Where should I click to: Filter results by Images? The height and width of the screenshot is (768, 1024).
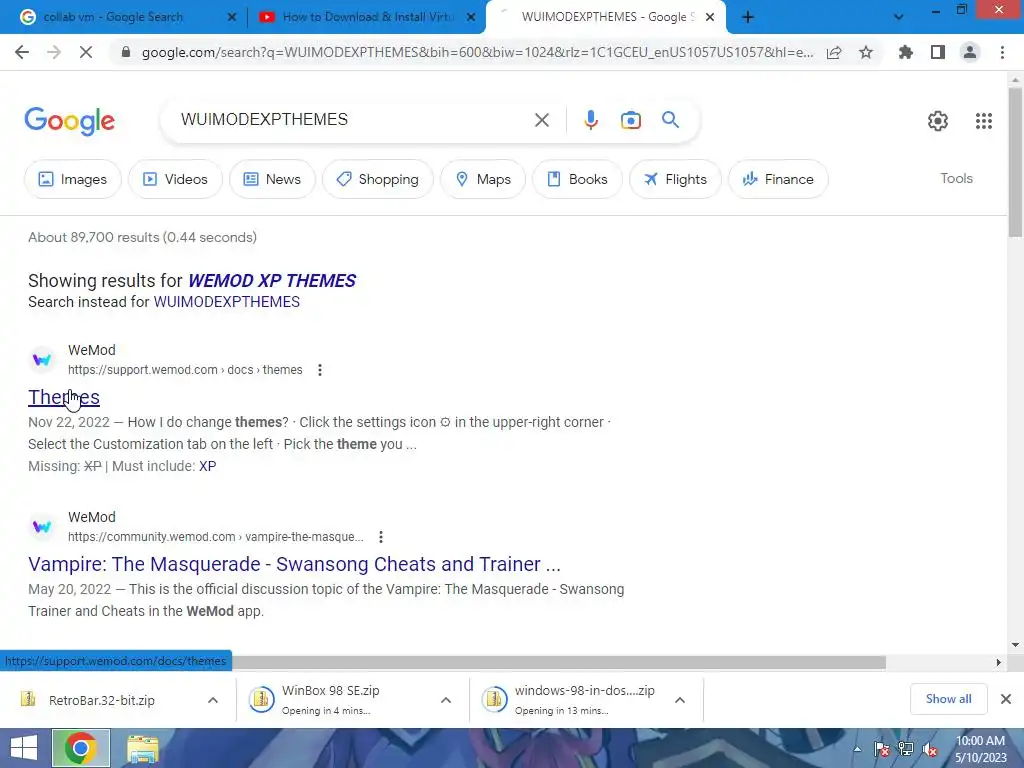click(x=72, y=179)
